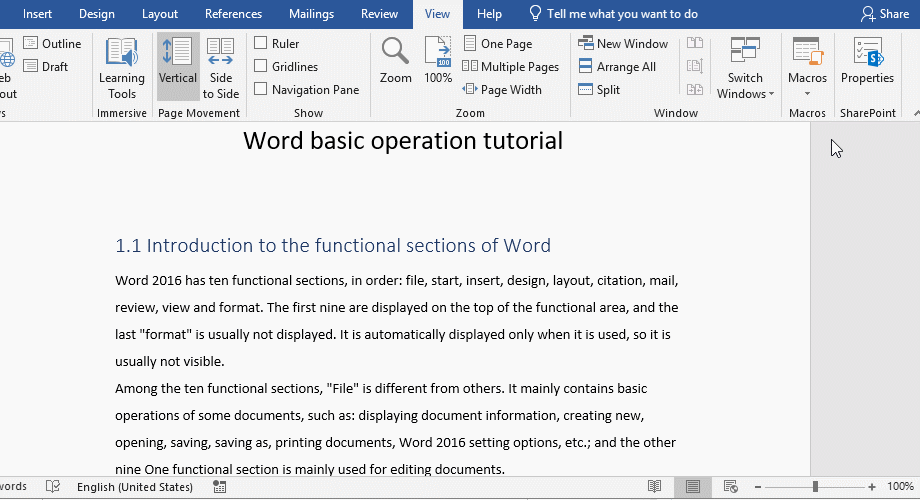Click zoom out minus button
The height and width of the screenshot is (500, 920).
point(757,487)
